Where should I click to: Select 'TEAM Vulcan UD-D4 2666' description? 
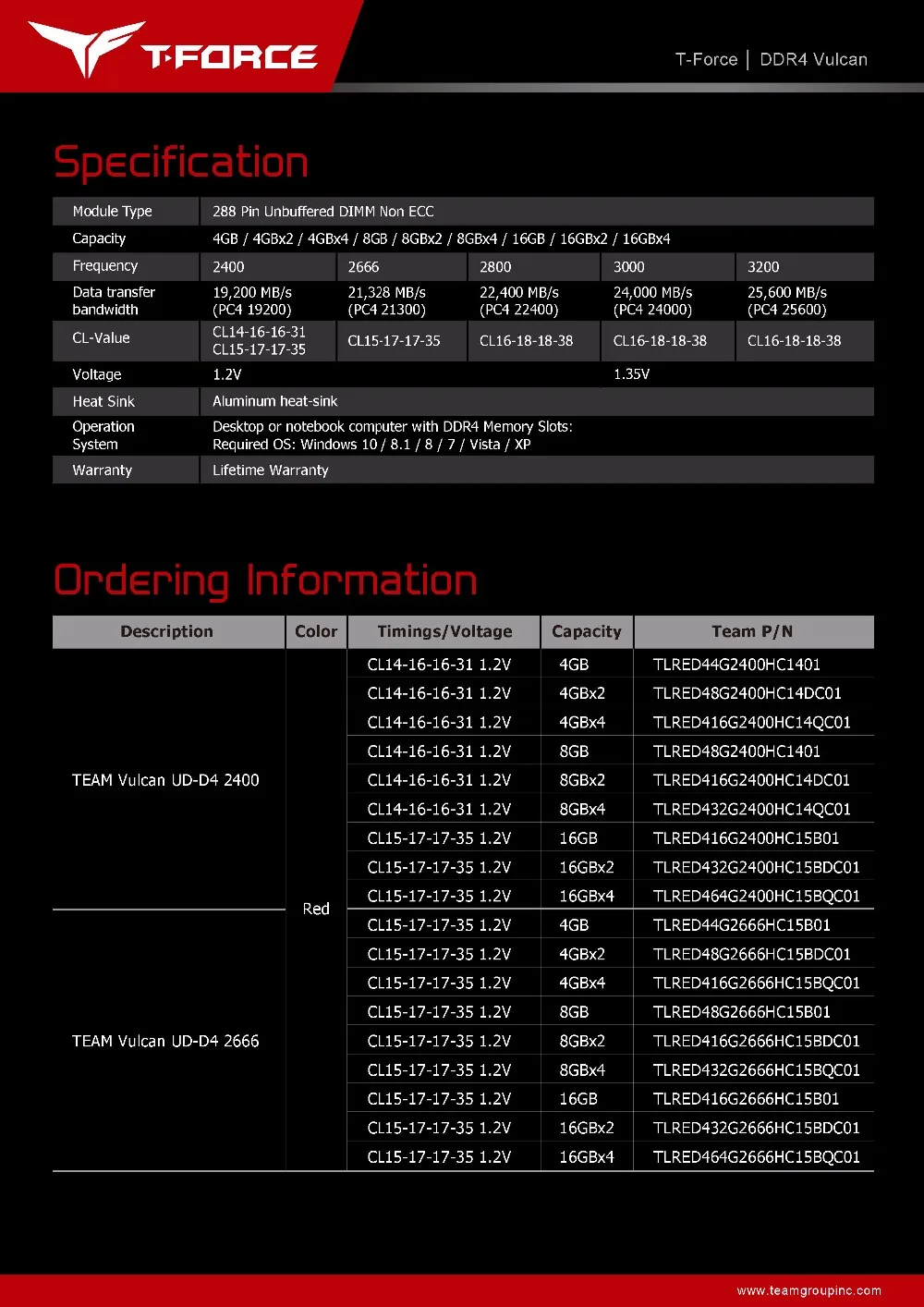click(x=165, y=1041)
